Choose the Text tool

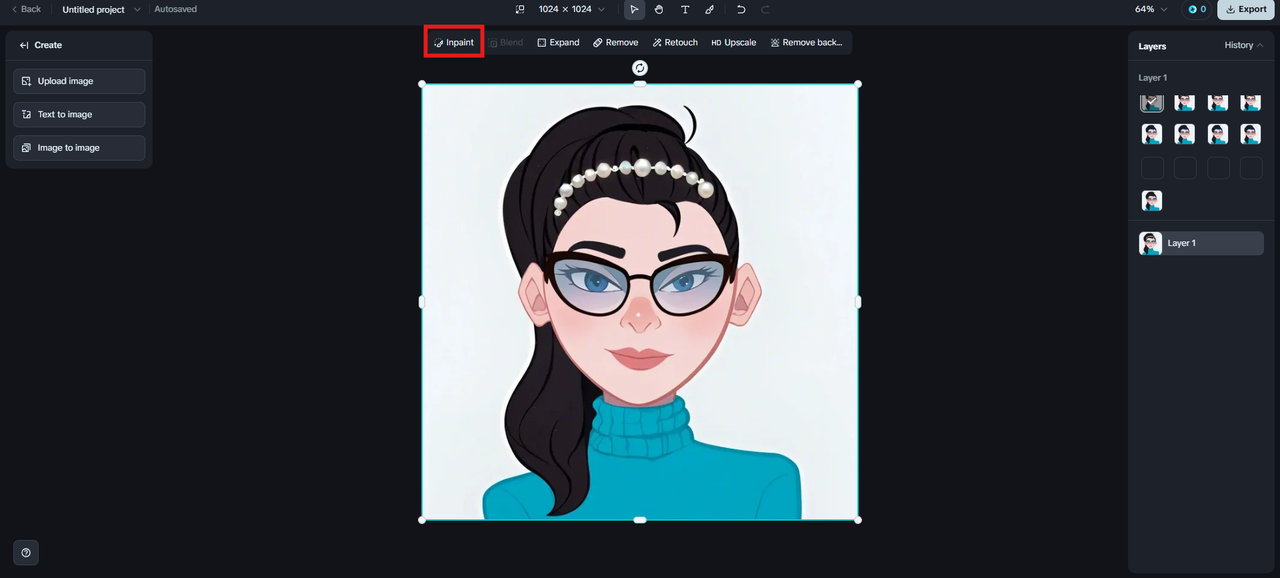pyautogui.click(x=685, y=9)
